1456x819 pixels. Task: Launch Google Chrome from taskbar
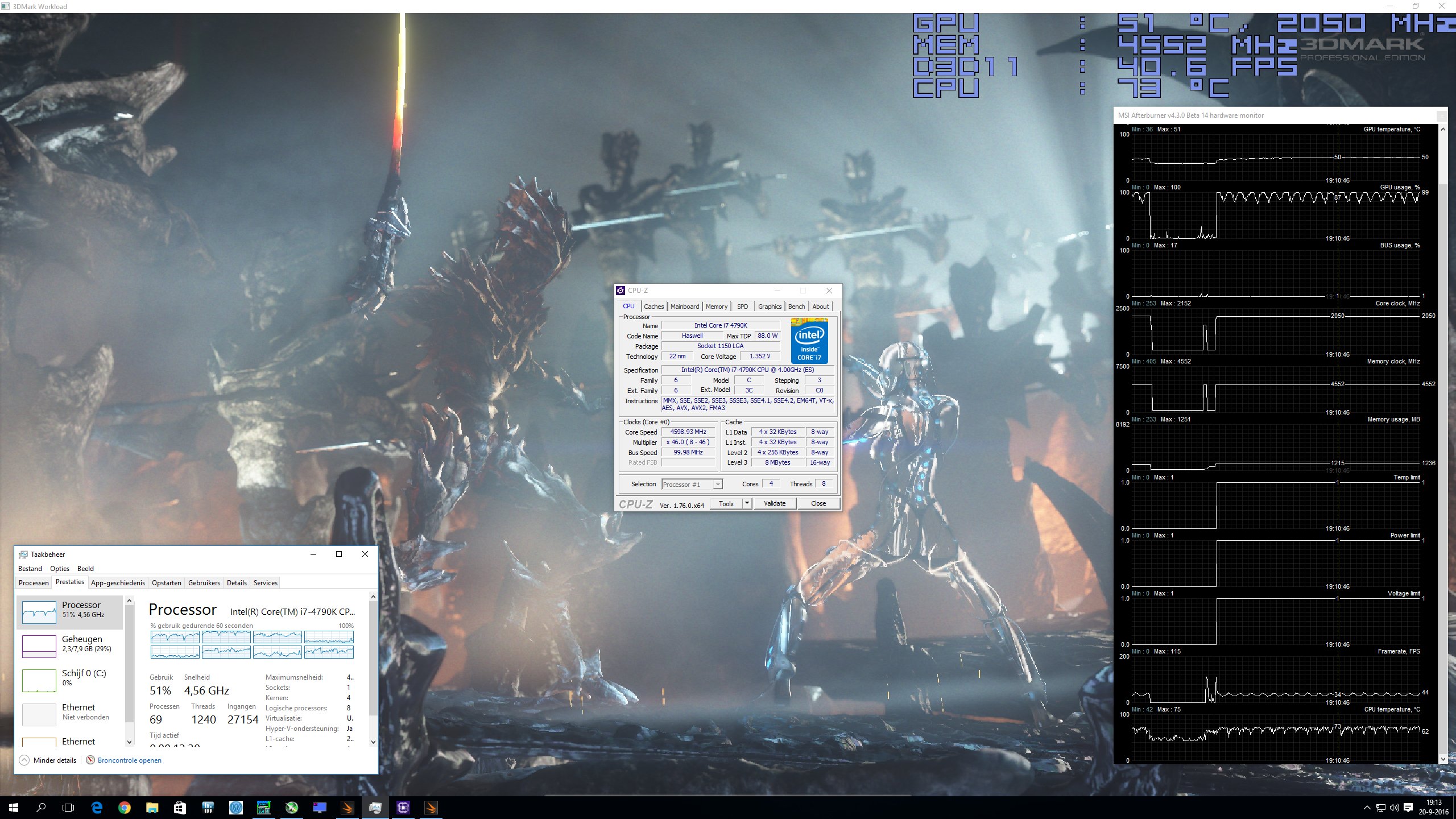point(124,808)
